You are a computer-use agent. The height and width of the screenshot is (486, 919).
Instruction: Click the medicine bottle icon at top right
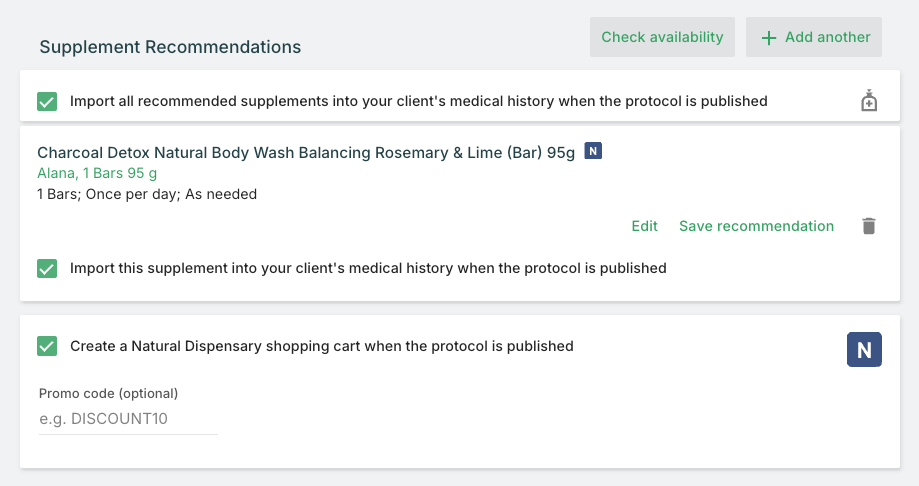869,101
